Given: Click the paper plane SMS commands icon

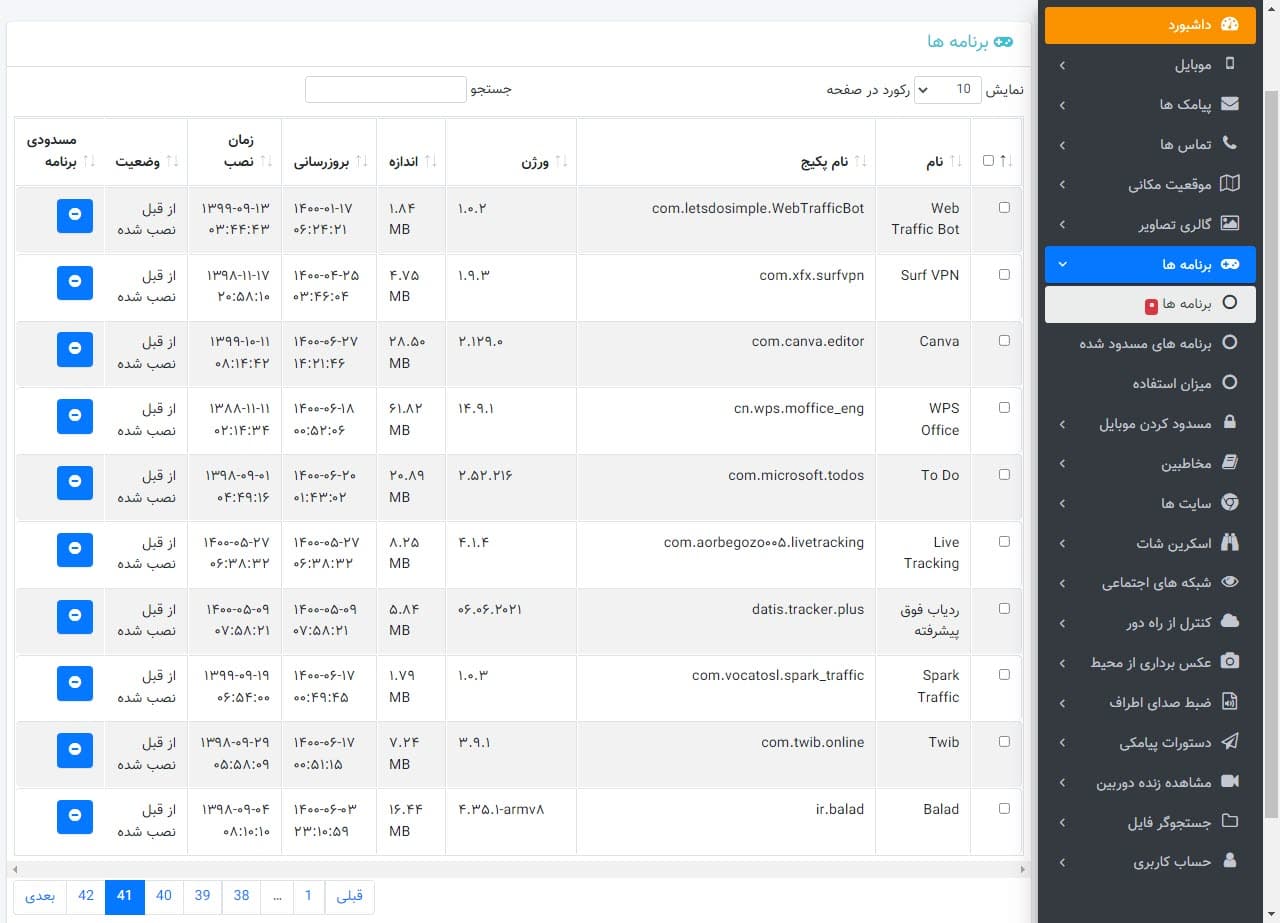Looking at the screenshot, I should (1230, 742).
